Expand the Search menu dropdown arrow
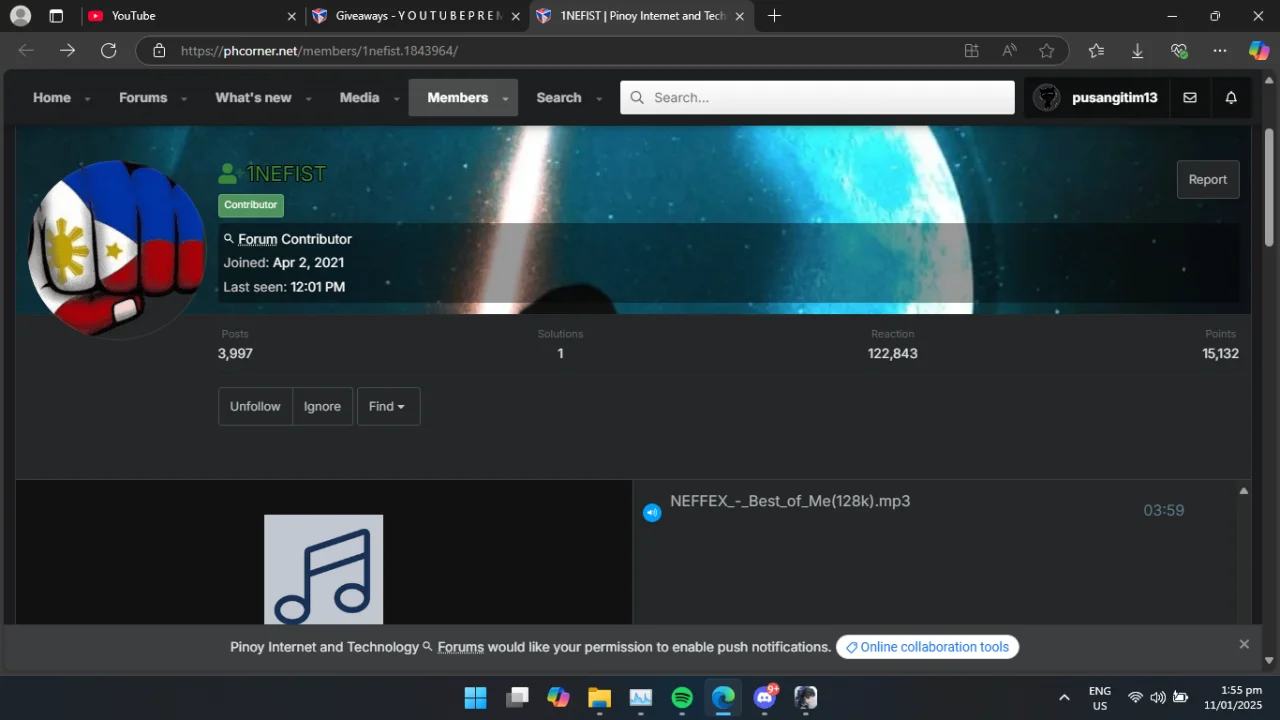This screenshot has width=1280, height=720. 599,98
